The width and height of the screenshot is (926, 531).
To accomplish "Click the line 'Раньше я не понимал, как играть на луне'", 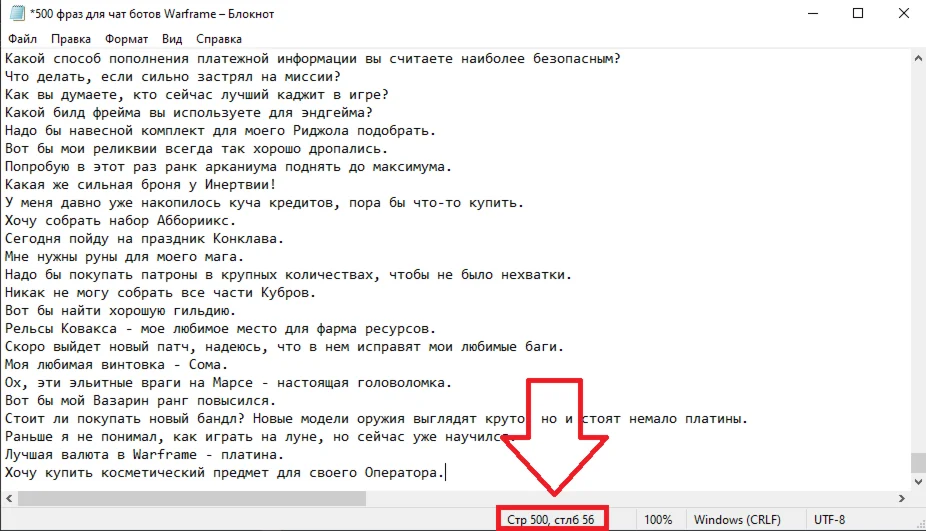I will [260, 437].
